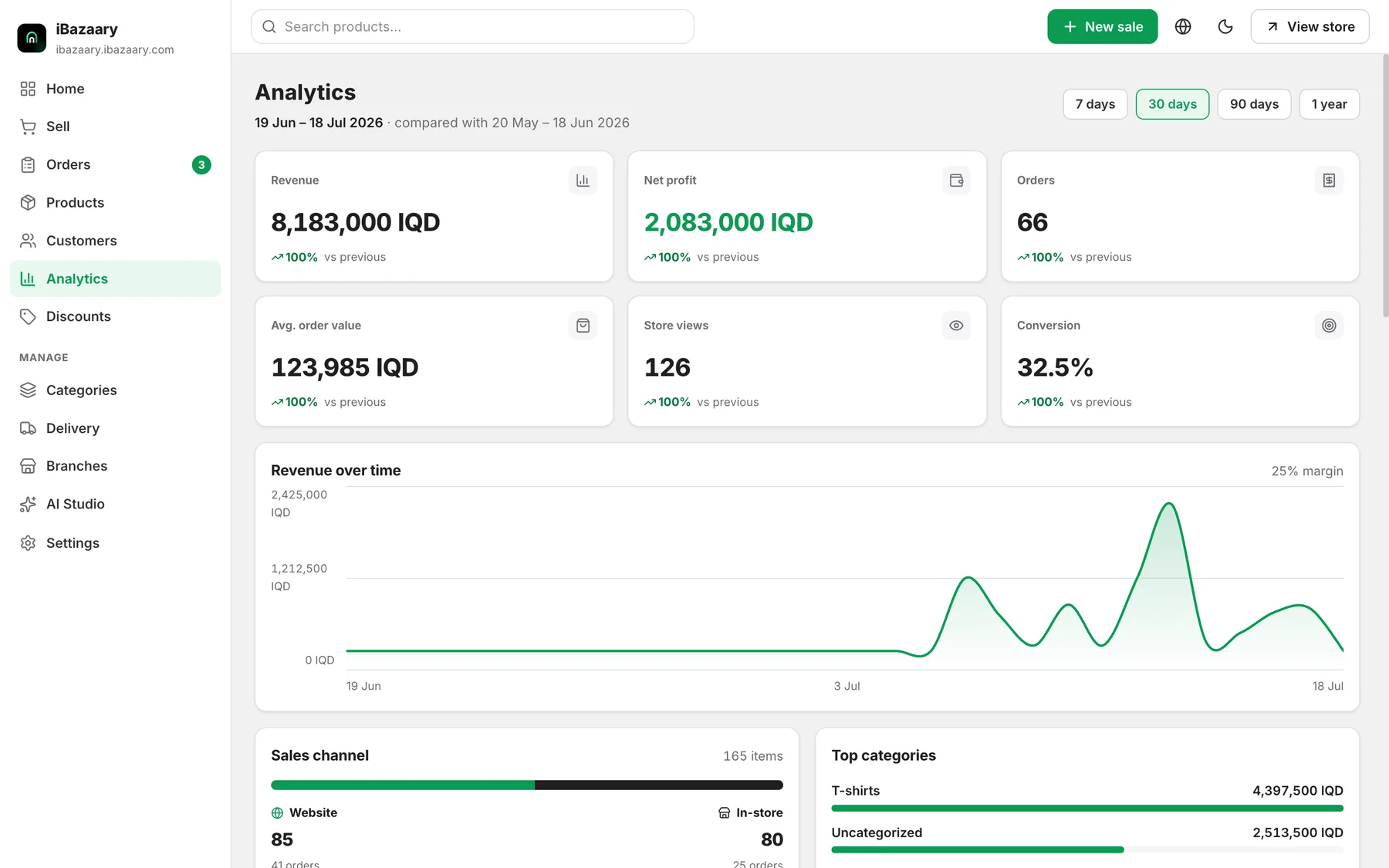
Task: Click the Website channel globe icon
Action: coord(277,813)
